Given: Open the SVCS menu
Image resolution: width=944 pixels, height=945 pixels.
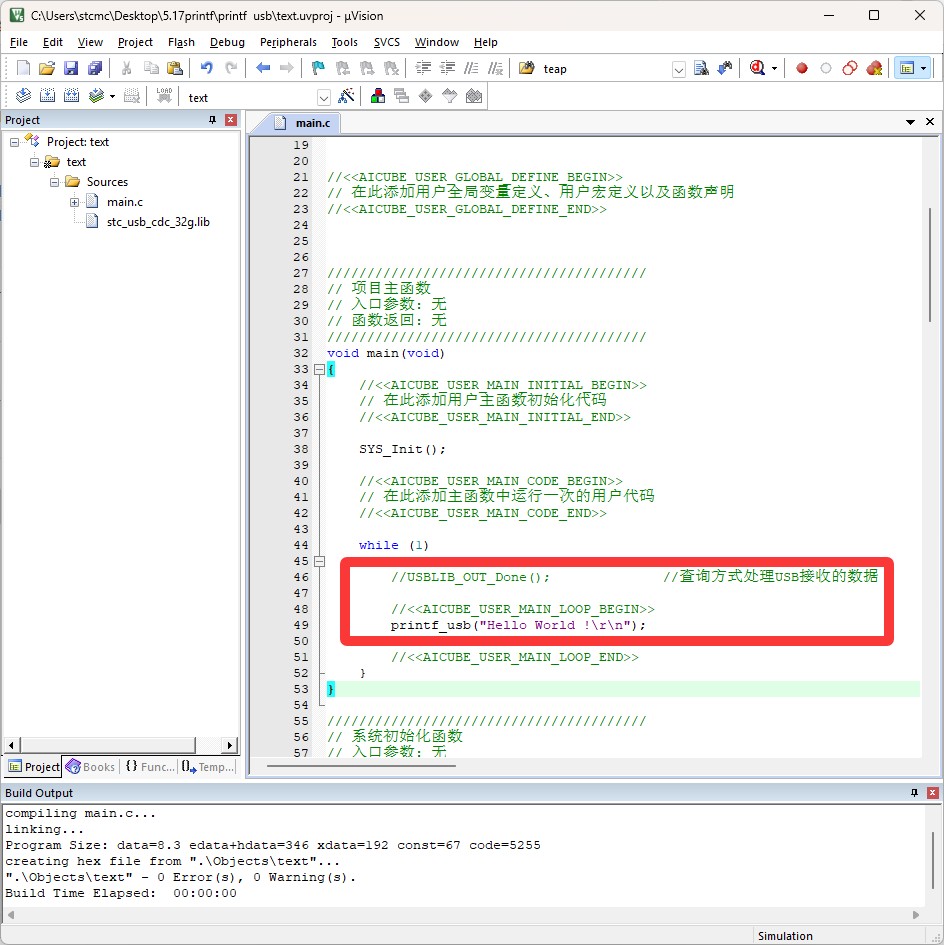Looking at the screenshot, I should point(386,42).
